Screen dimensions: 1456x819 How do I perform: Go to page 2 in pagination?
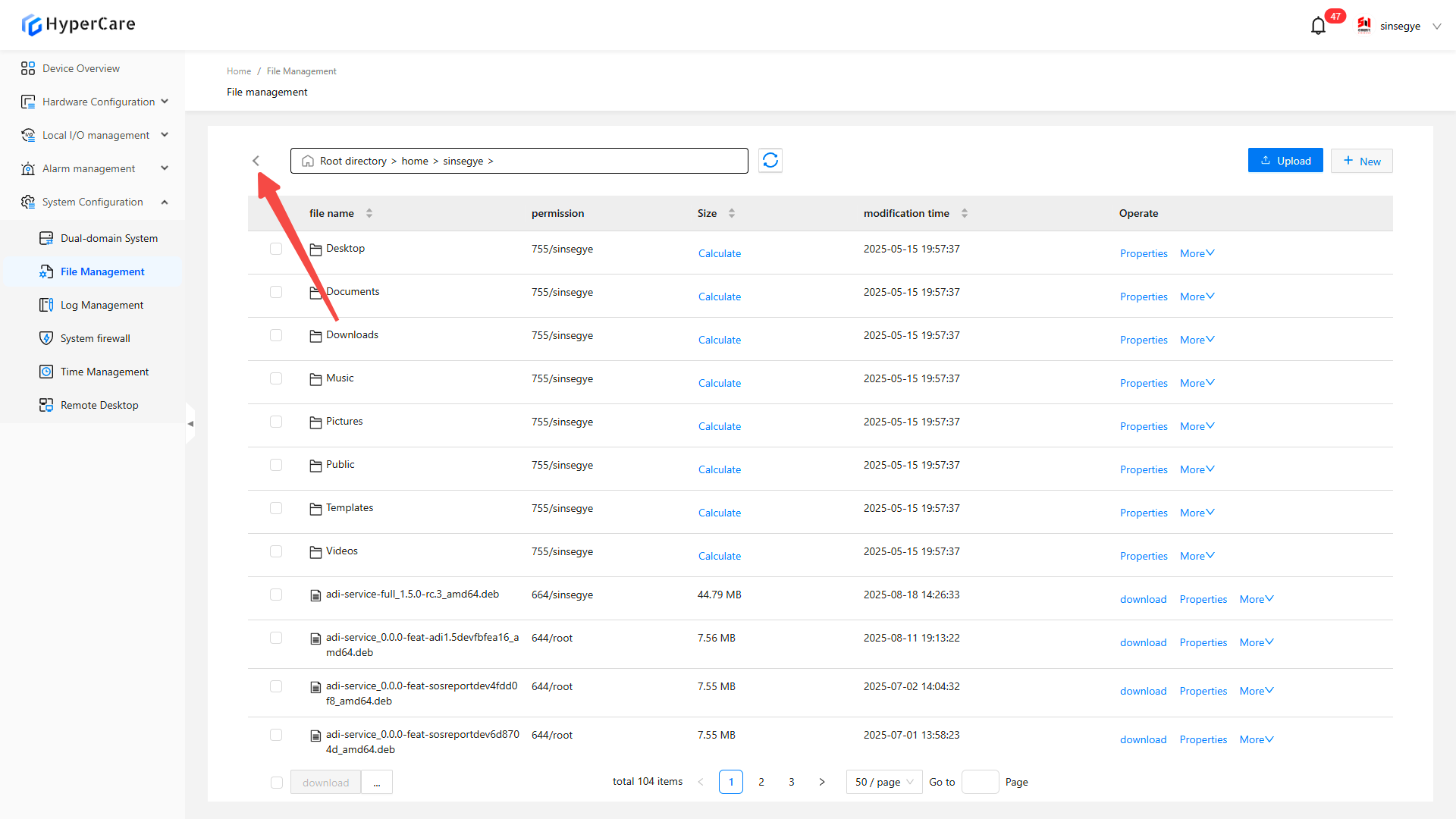[761, 782]
